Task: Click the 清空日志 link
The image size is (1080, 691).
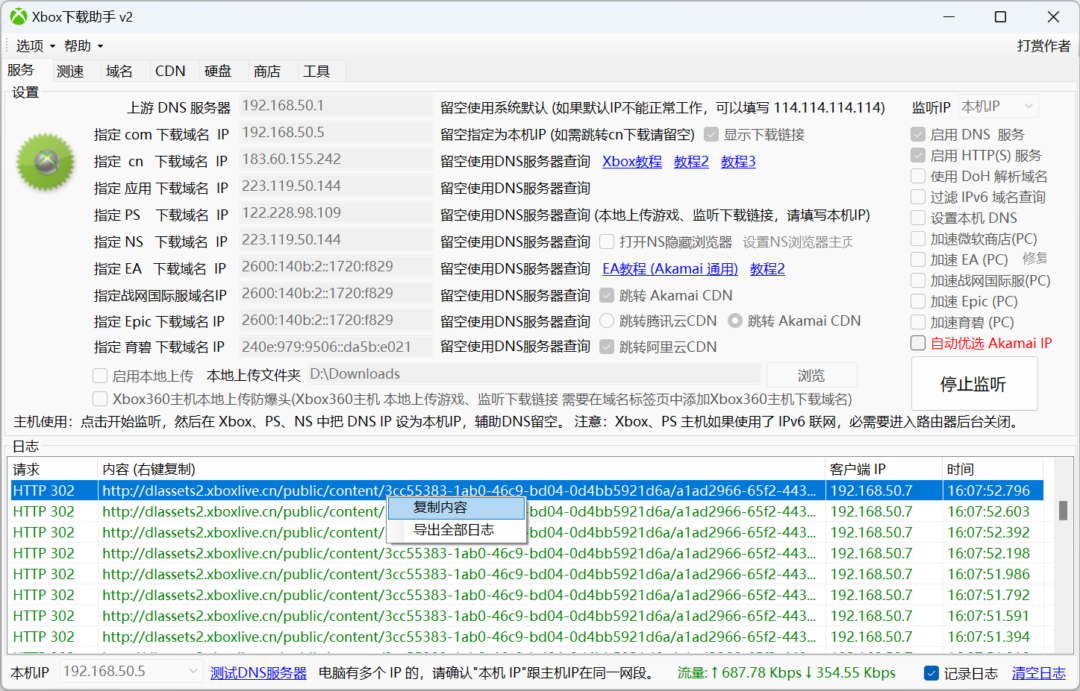Action: [1040, 674]
